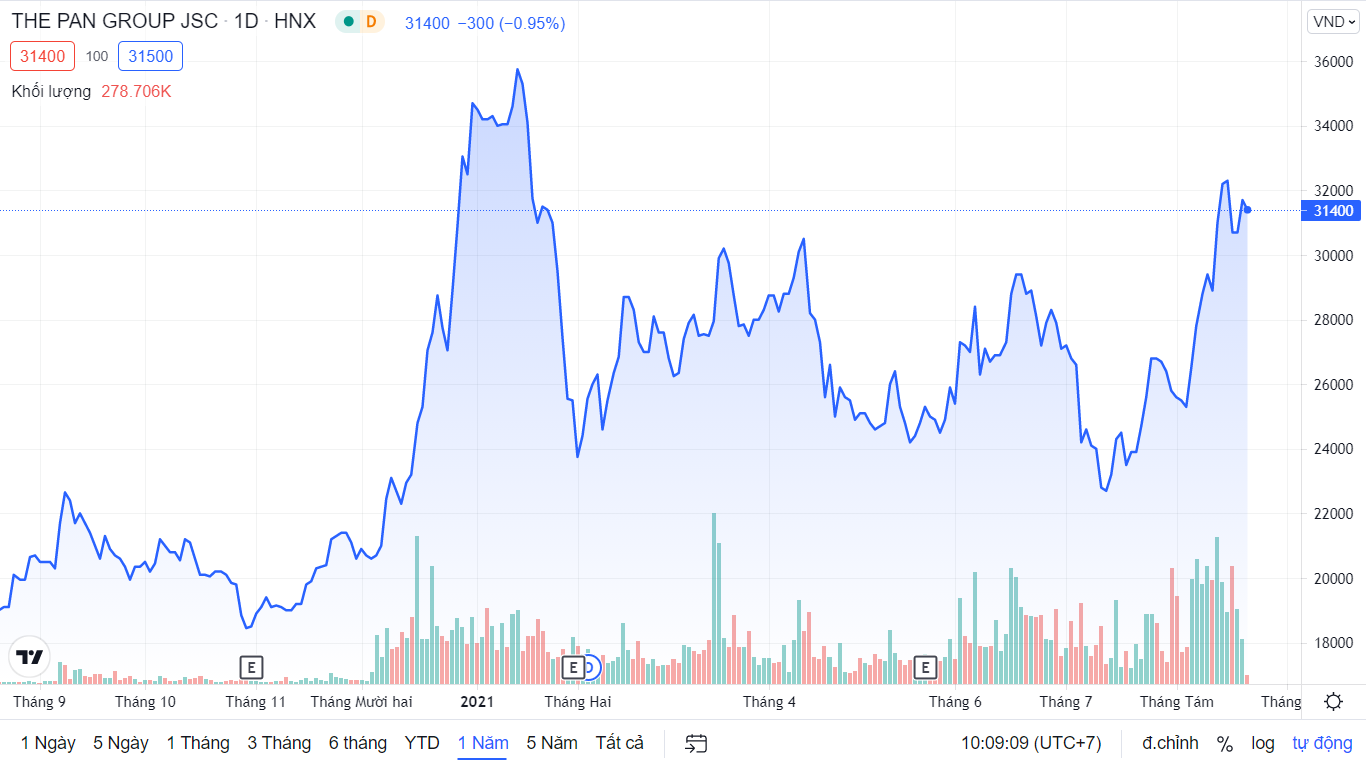Click the price change −300 (−0.95%) text
Image resolution: width=1366 pixels, height=768 pixels.
511,22
